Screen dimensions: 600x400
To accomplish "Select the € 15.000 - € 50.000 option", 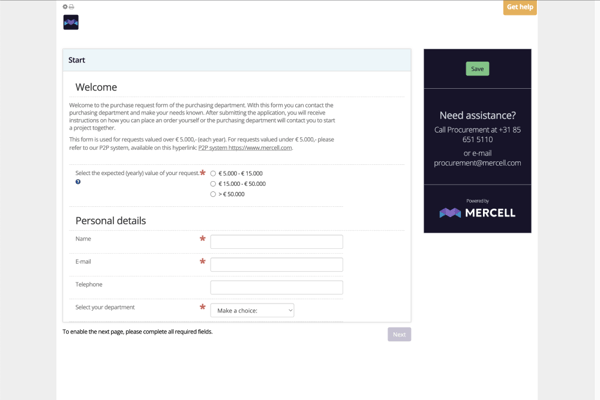I will click(x=213, y=184).
